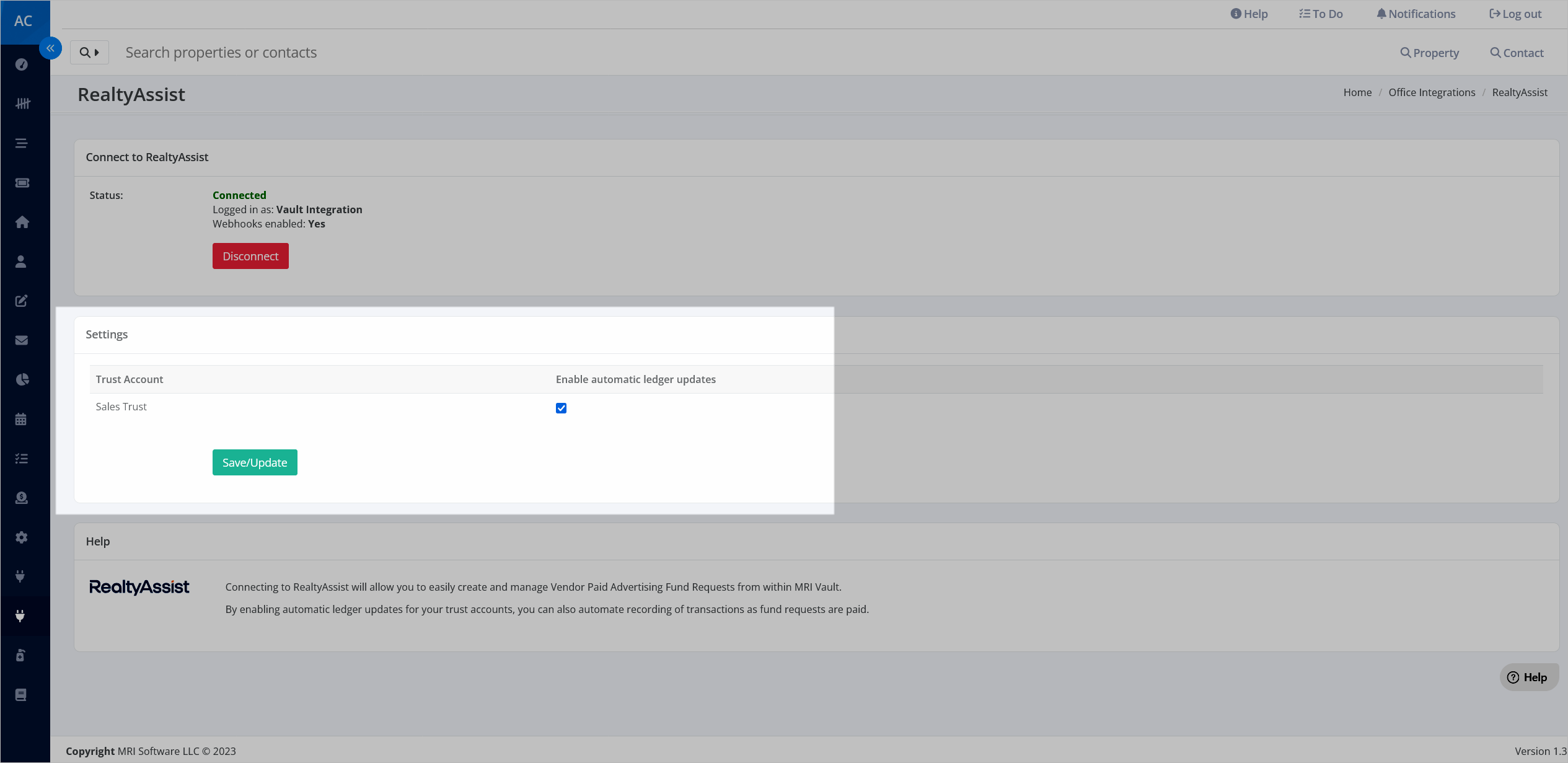Click Log out
The width and height of the screenshot is (1568, 763).
[x=1515, y=14]
